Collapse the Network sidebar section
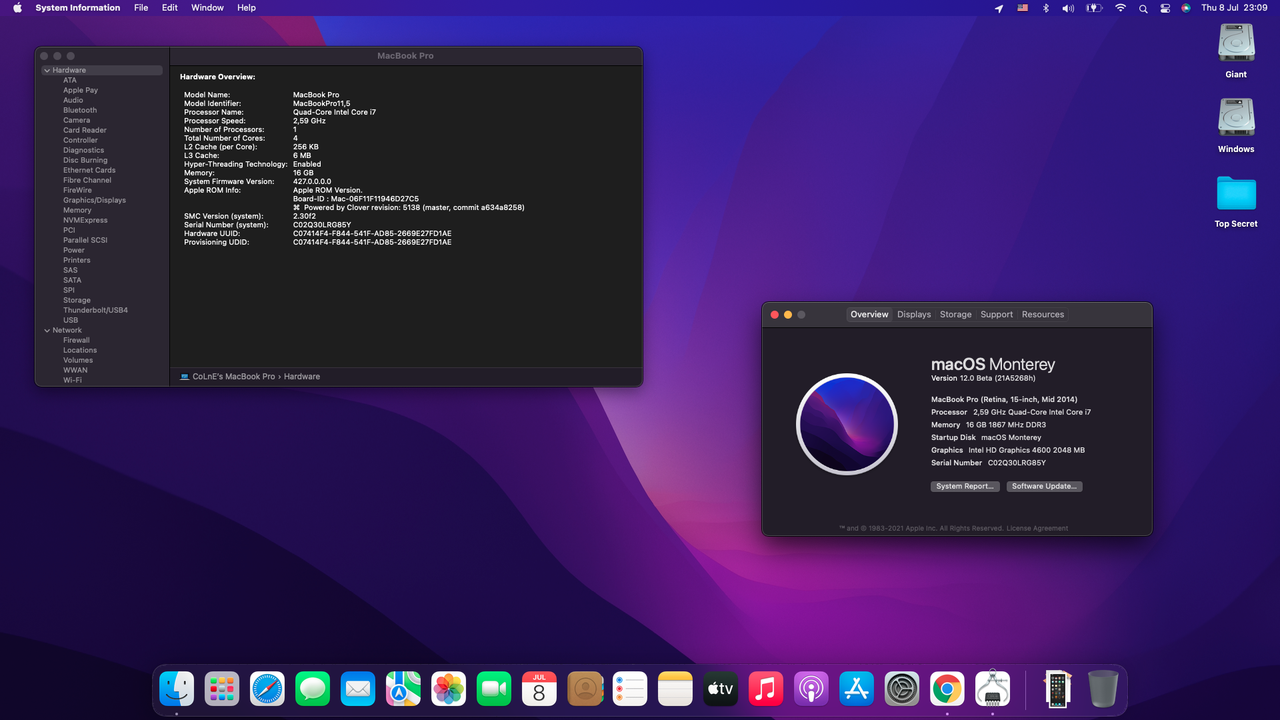Image resolution: width=1280 pixels, height=720 pixels. [47, 330]
